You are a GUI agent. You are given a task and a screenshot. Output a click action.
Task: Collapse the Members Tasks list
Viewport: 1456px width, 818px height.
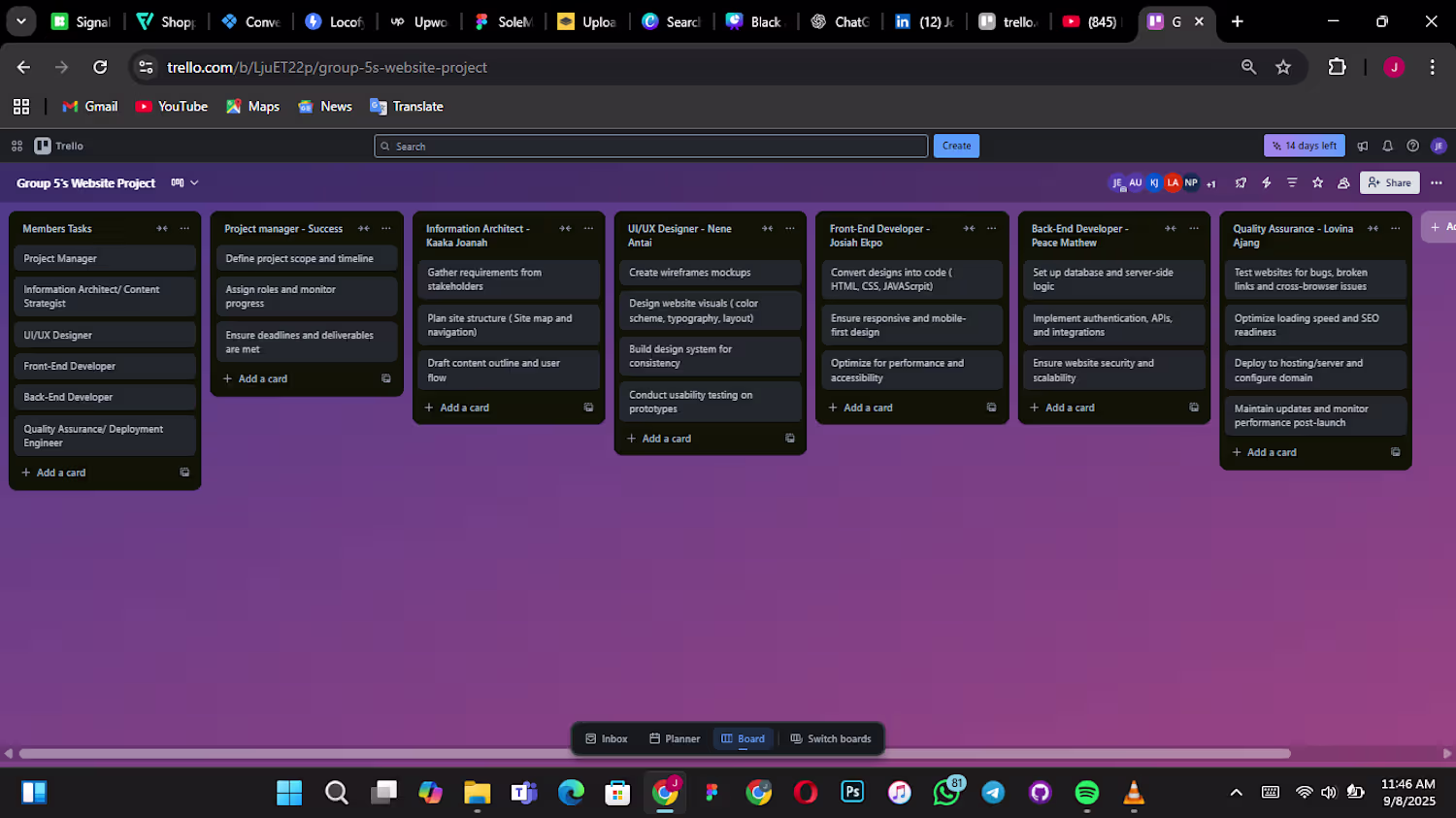click(162, 229)
